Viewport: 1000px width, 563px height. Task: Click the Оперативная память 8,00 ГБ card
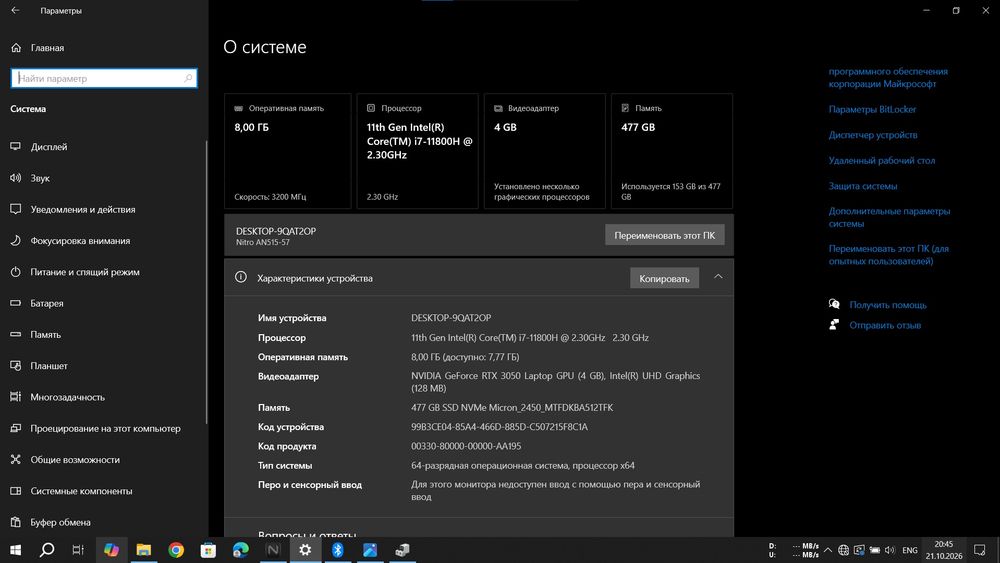(x=288, y=151)
